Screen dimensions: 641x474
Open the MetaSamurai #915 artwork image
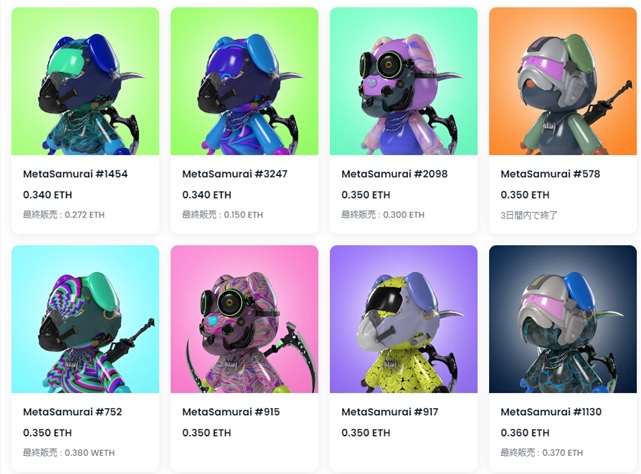(244, 319)
